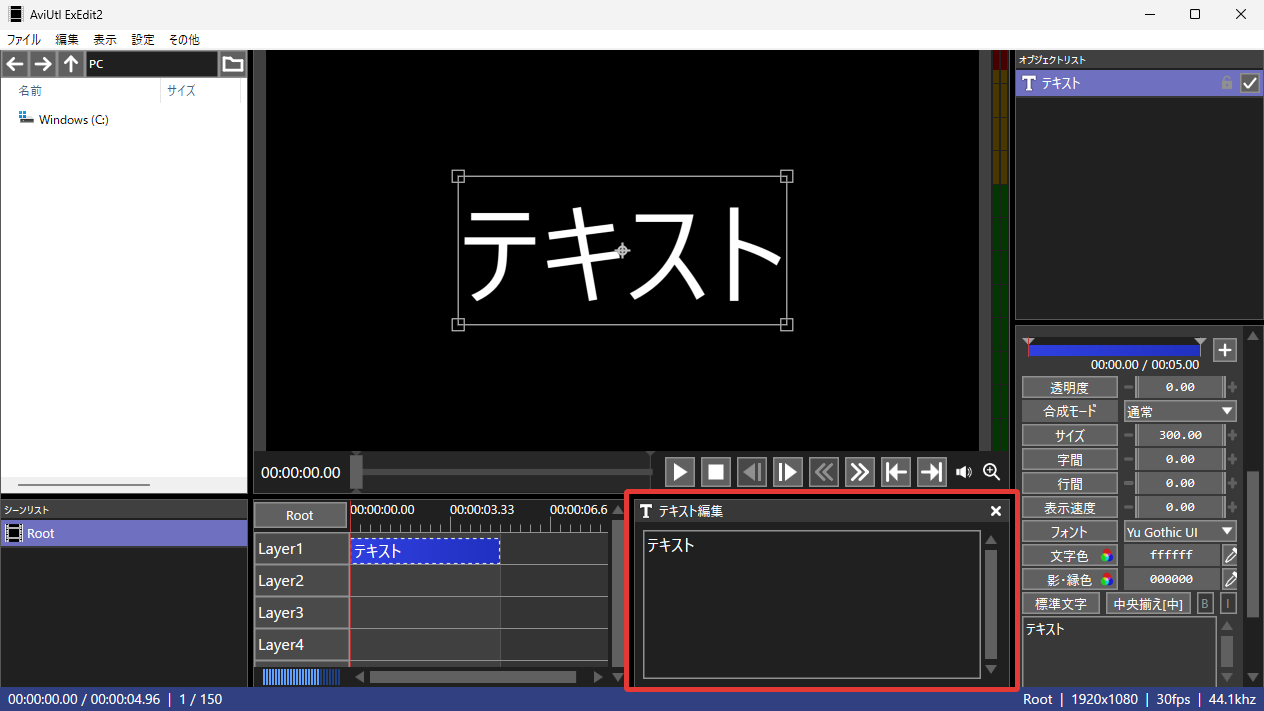Viewport: 1264px width, 711px height.
Task: Open the 設定 menu
Action: point(143,40)
